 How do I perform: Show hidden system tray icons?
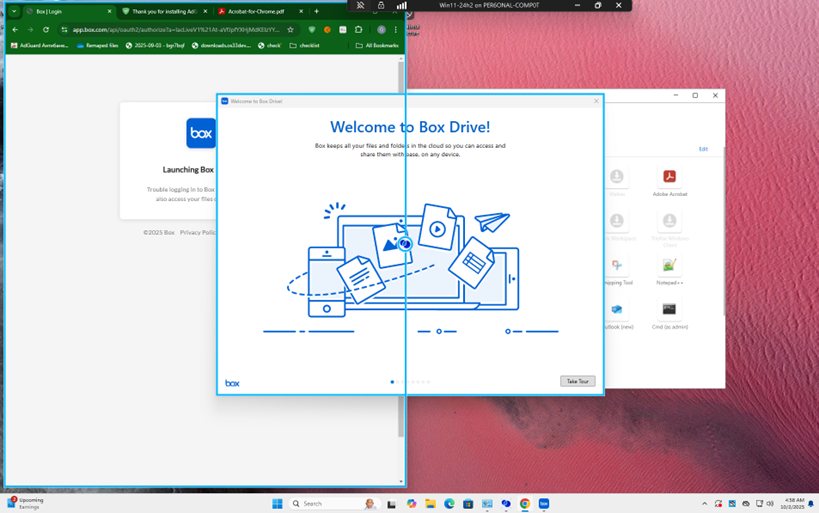tap(705, 504)
